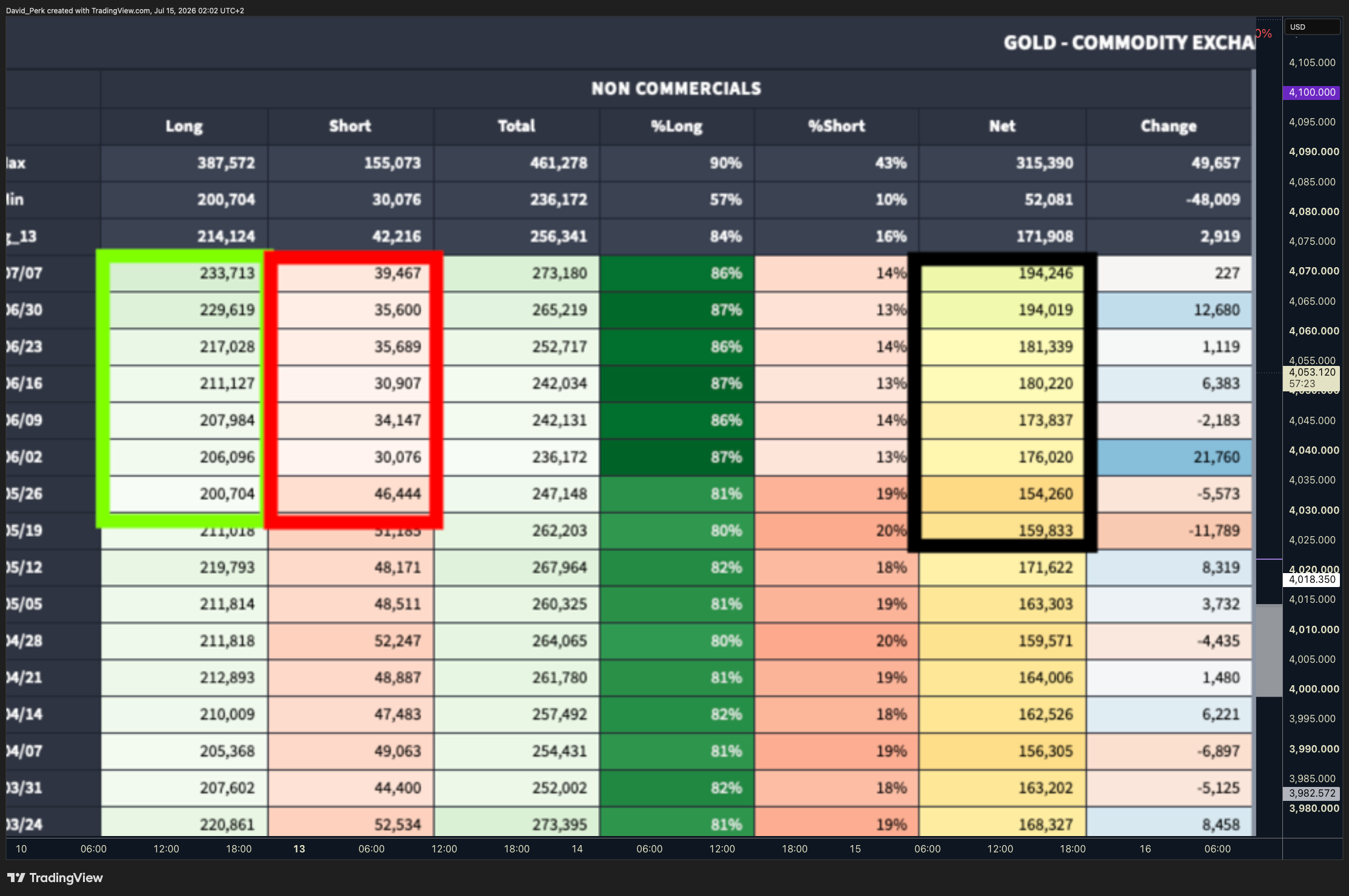
Task: Select the gray 3,982.572 price label
Action: click(x=1311, y=793)
